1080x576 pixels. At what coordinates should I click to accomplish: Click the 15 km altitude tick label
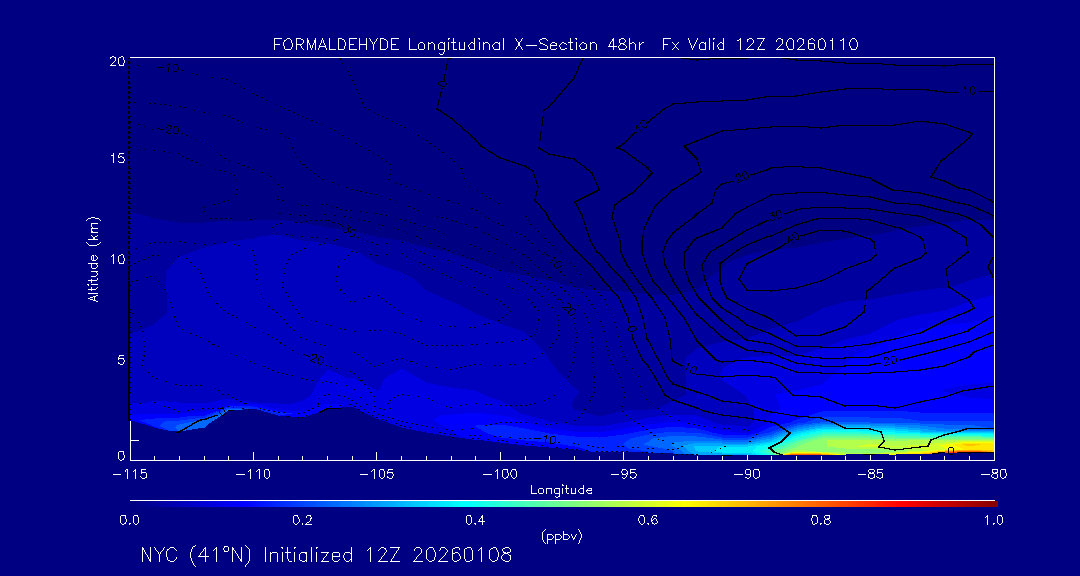[x=116, y=160]
